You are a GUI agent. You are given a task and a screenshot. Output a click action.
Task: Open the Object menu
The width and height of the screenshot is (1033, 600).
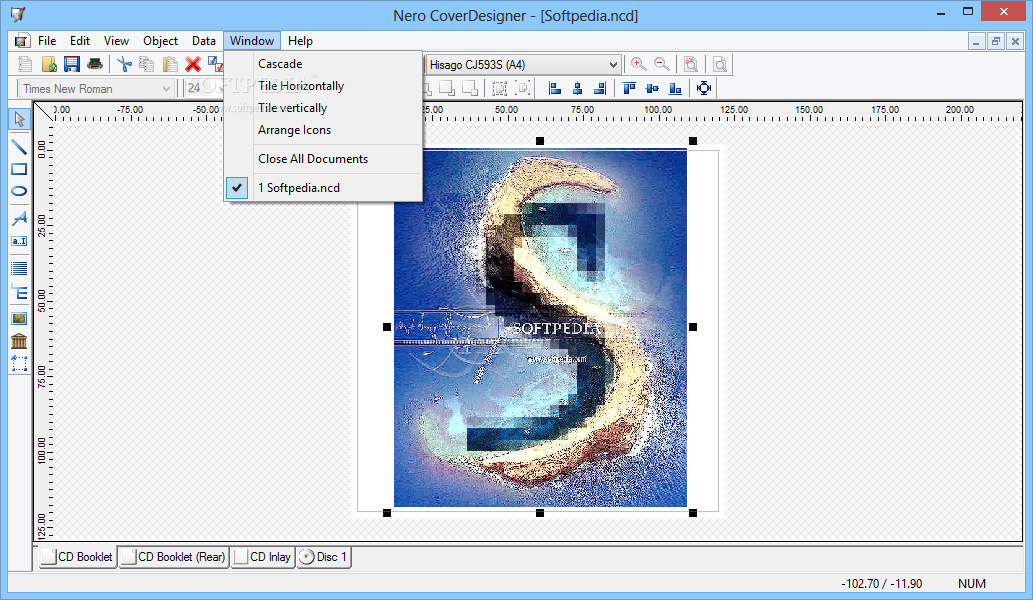coord(160,41)
